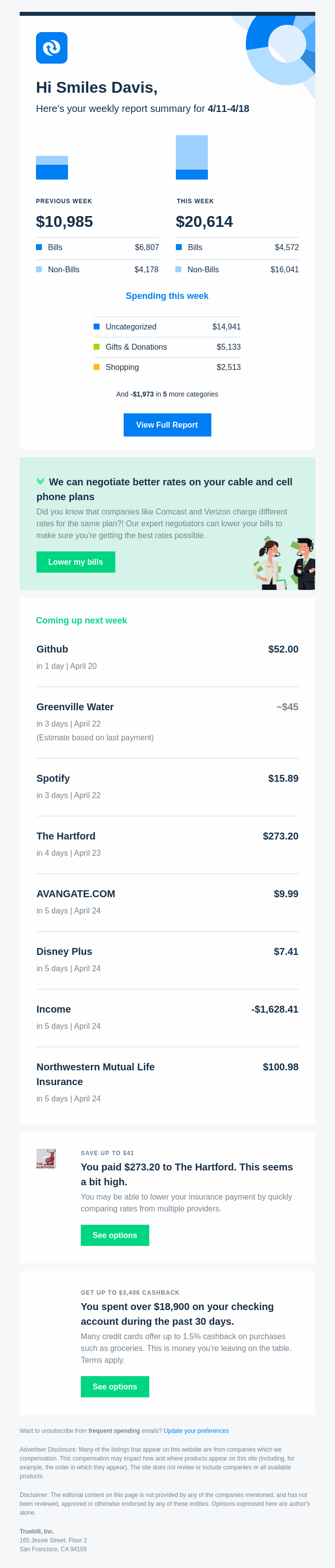This screenshot has height=1568, width=335.
Task: Click The Hartford deer logo
Action: pyautogui.click(x=46, y=1158)
